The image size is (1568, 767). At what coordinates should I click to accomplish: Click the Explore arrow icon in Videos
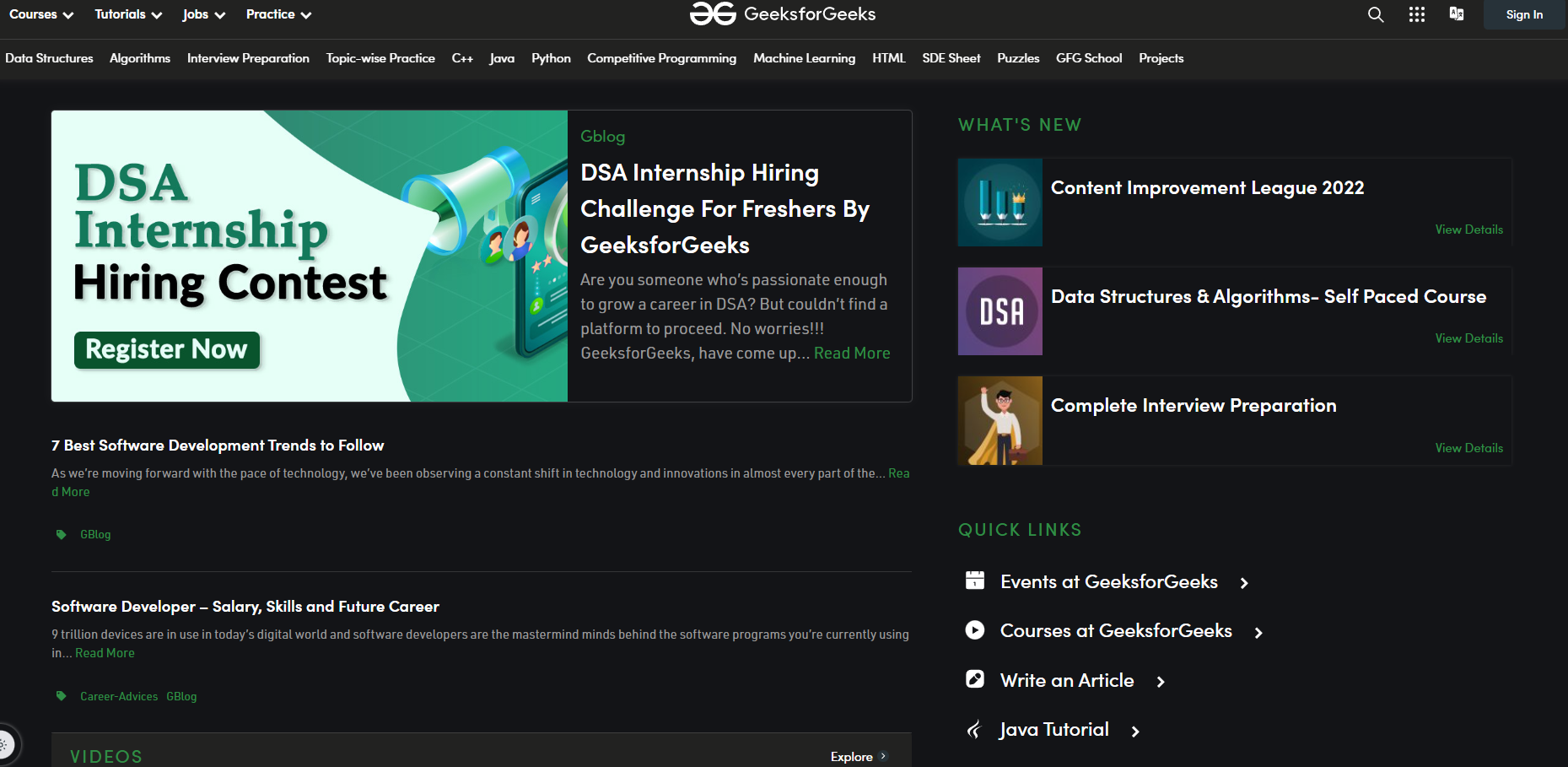(883, 756)
